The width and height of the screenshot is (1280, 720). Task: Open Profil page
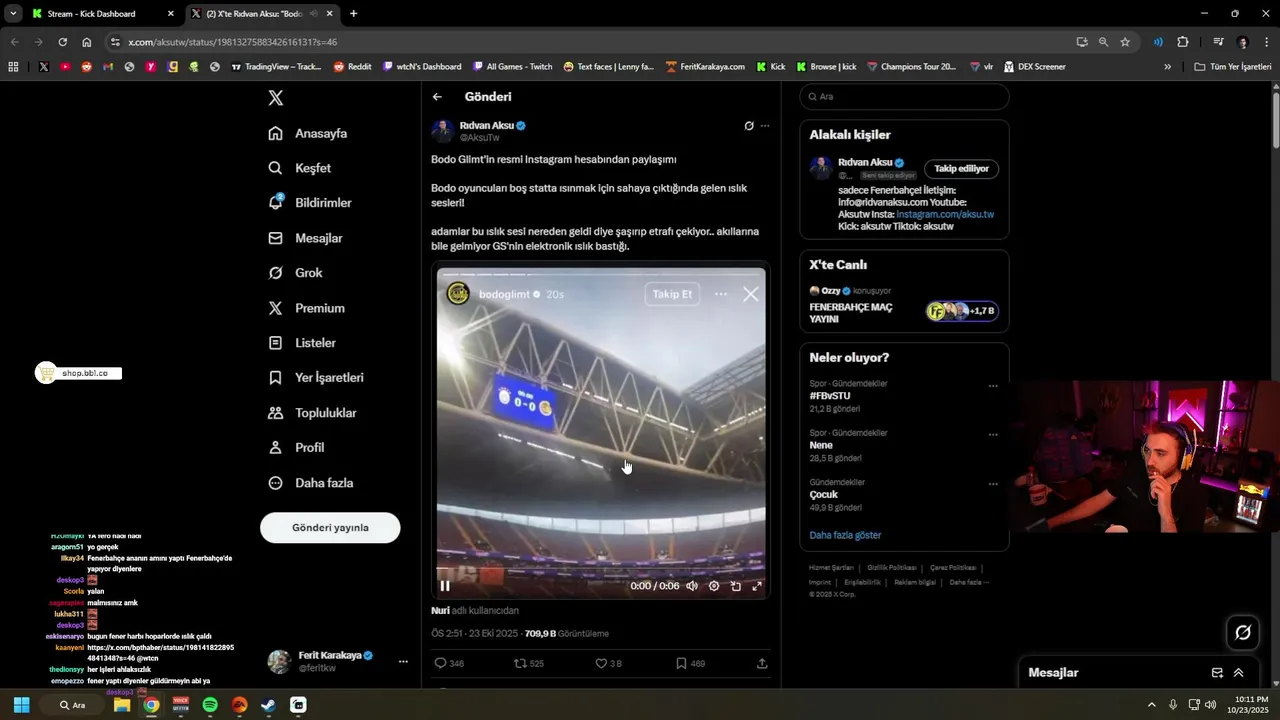(296, 448)
